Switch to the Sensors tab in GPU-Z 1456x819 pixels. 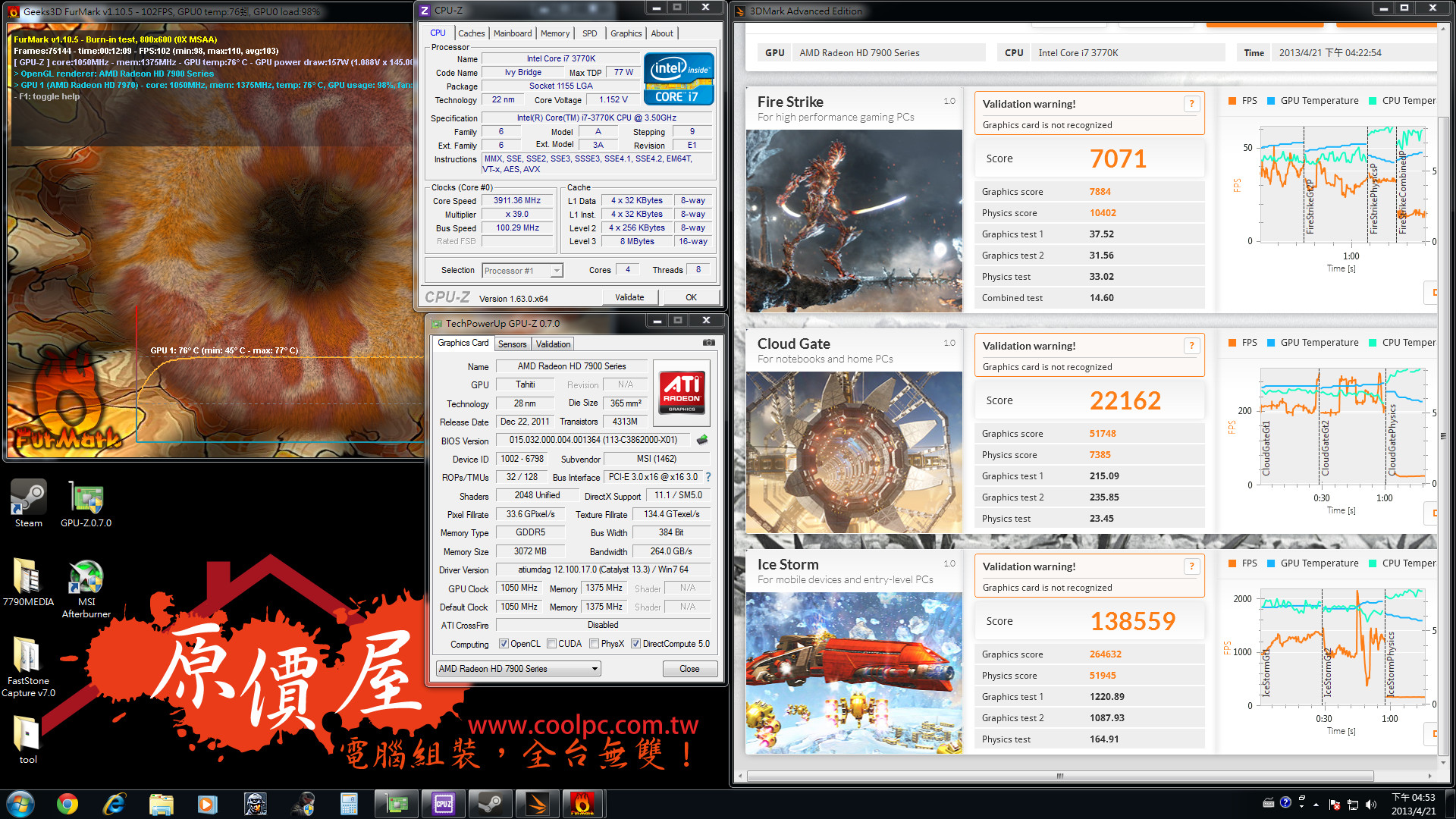(512, 344)
